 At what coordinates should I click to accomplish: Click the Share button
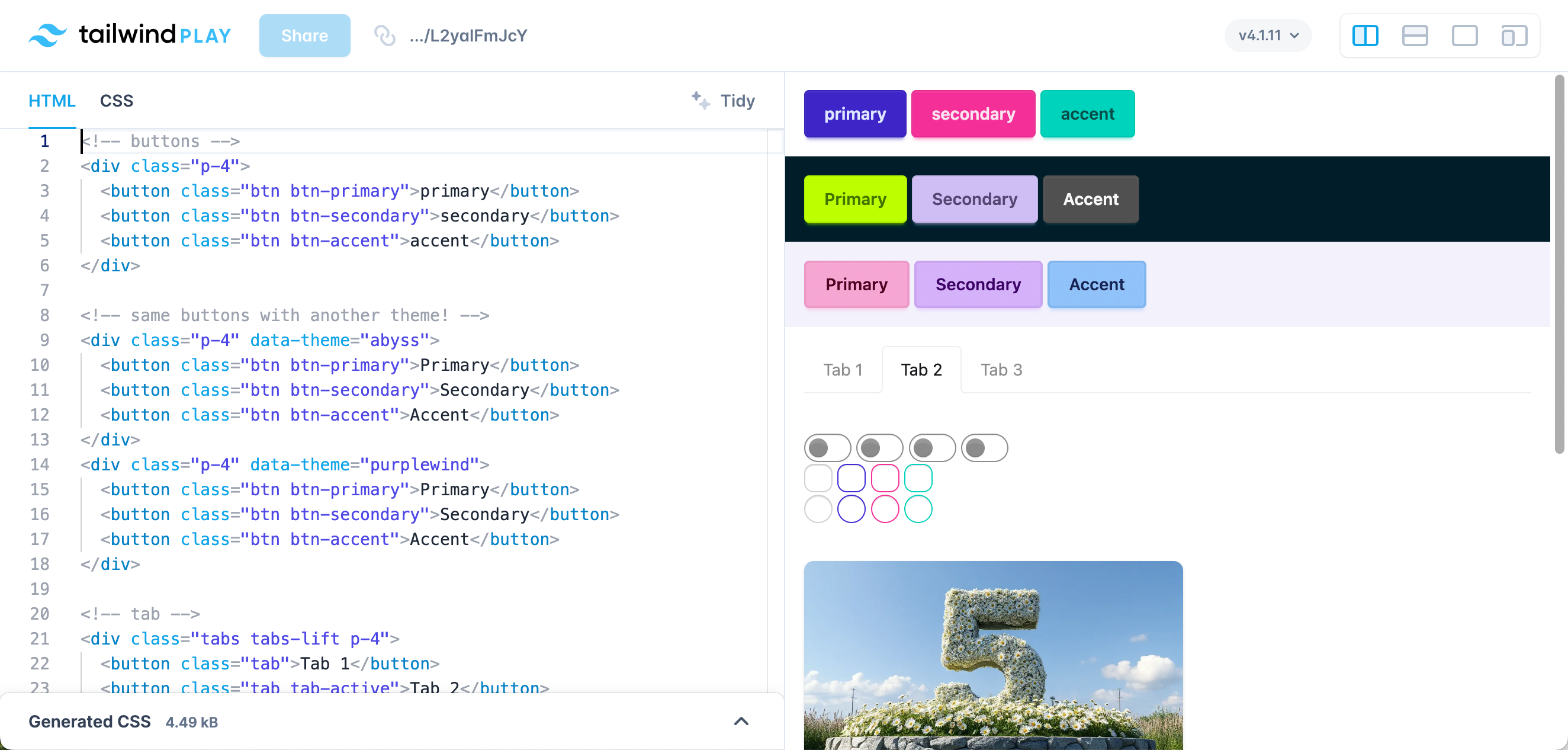point(304,36)
